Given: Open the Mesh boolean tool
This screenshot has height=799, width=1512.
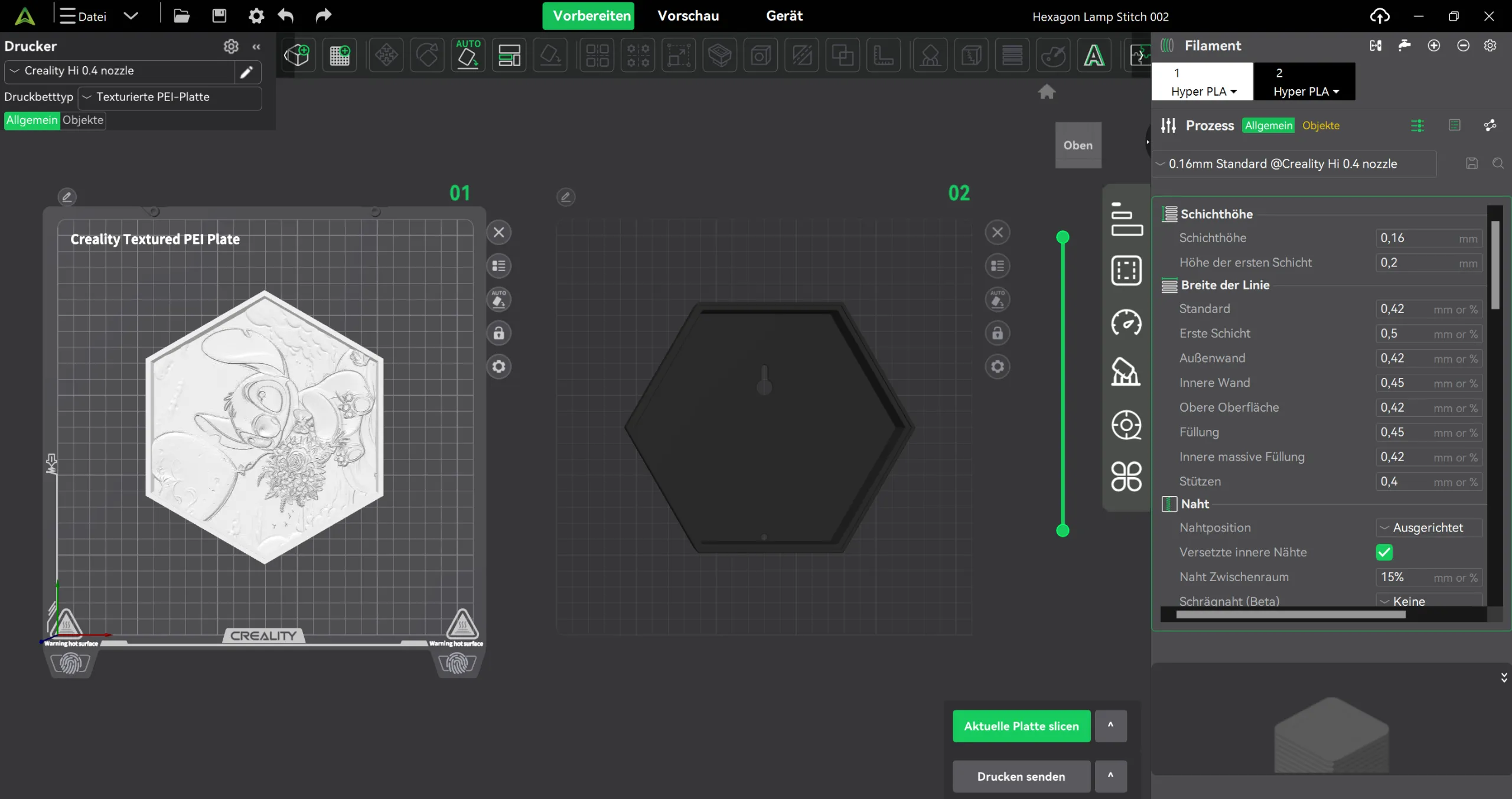Looking at the screenshot, I should pos(842,56).
